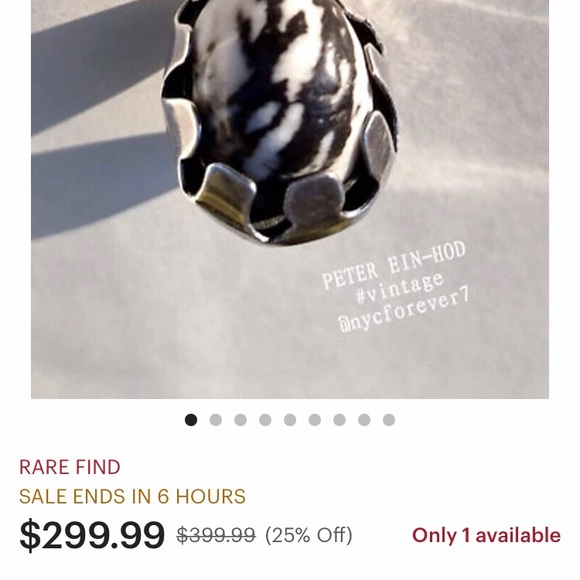Tap the SALE ENDS IN 6 HOURS notice
The image size is (580, 580).
[132, 496]
